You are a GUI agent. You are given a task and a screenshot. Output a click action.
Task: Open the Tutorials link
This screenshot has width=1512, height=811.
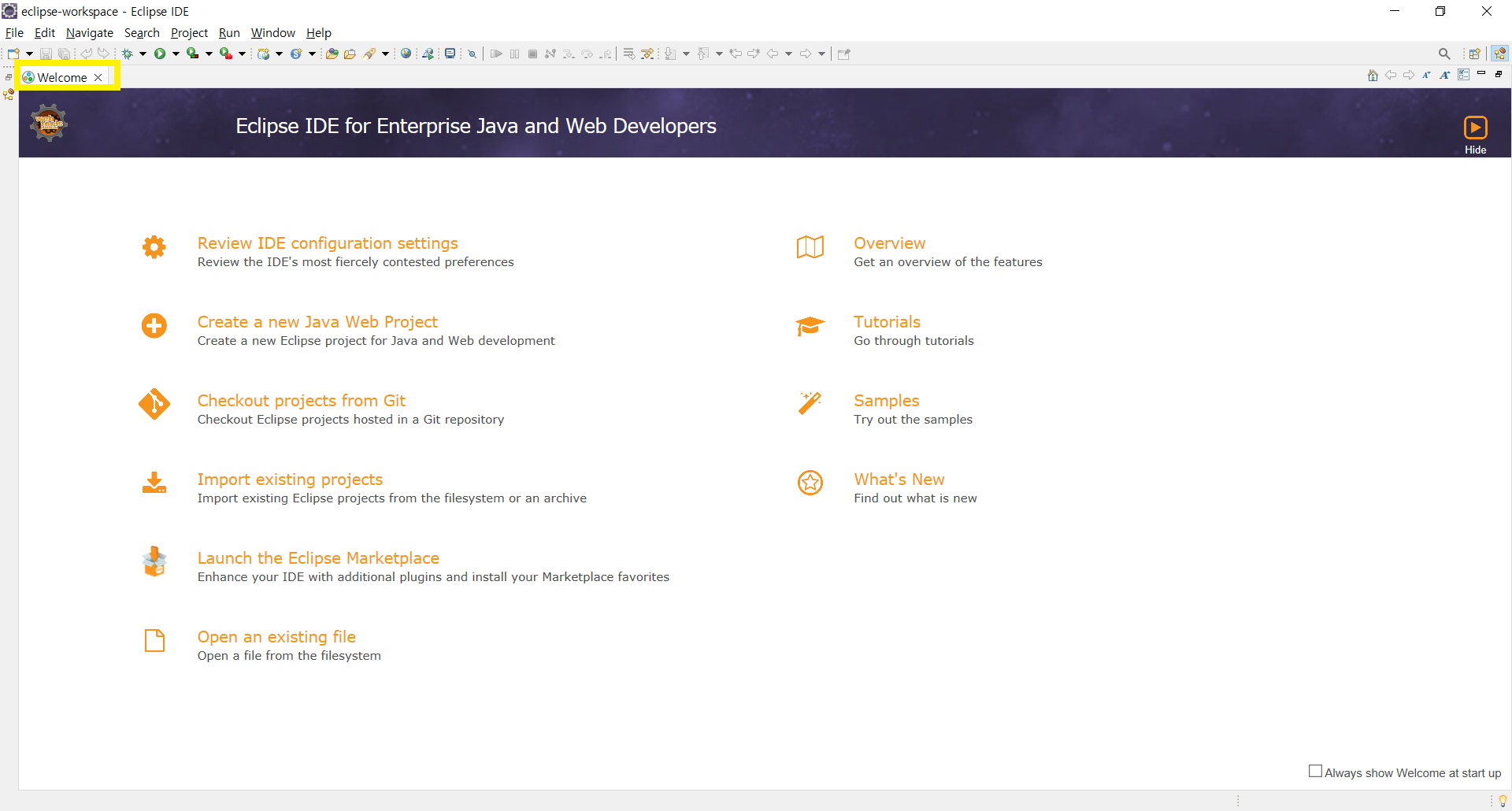coord(887,322)
